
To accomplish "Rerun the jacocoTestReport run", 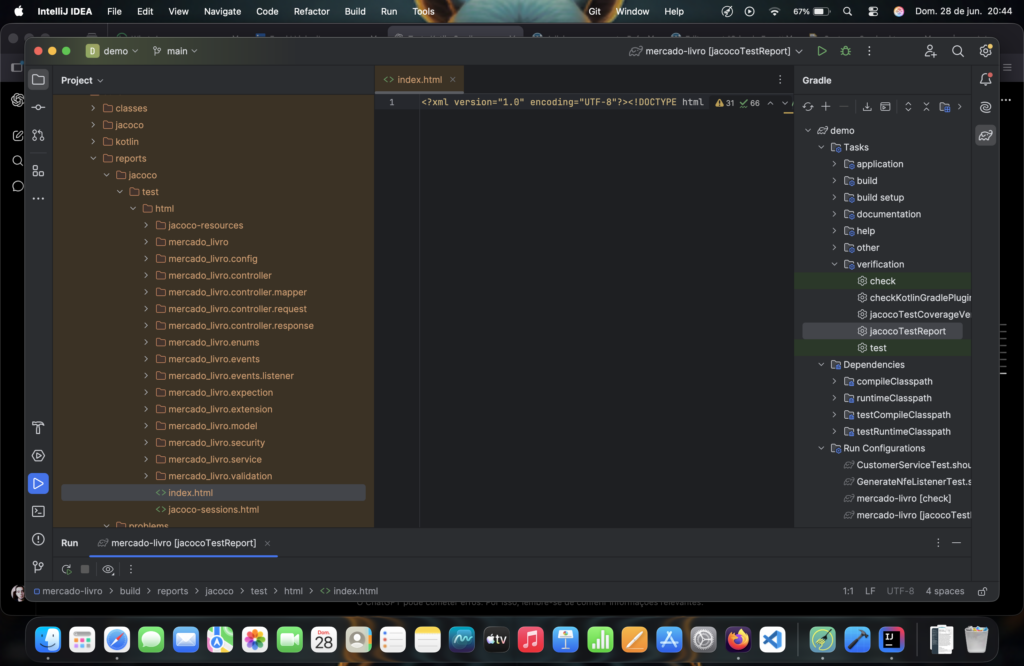I will pos(66,569).
